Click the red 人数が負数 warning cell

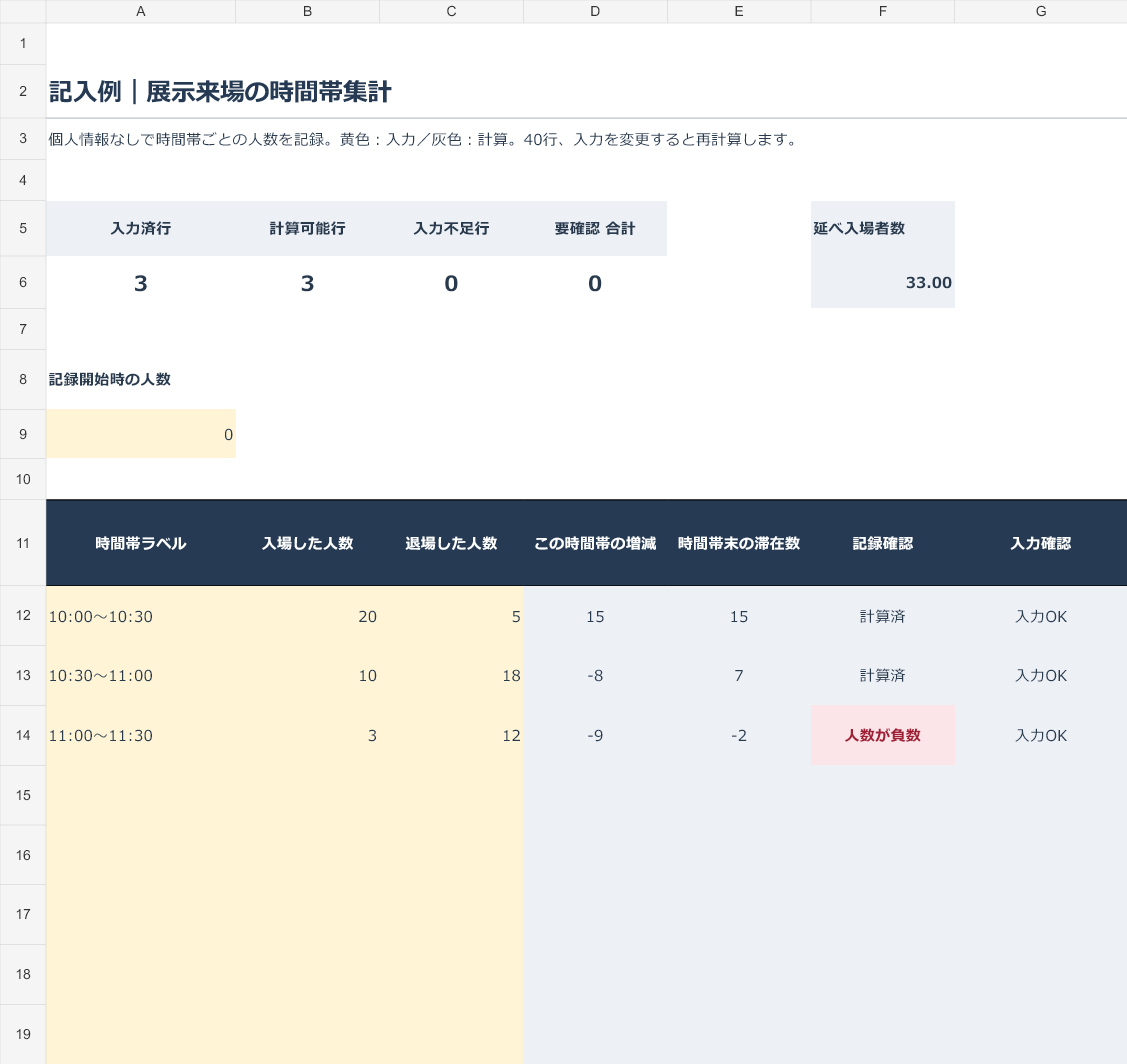tap(883, 735)
